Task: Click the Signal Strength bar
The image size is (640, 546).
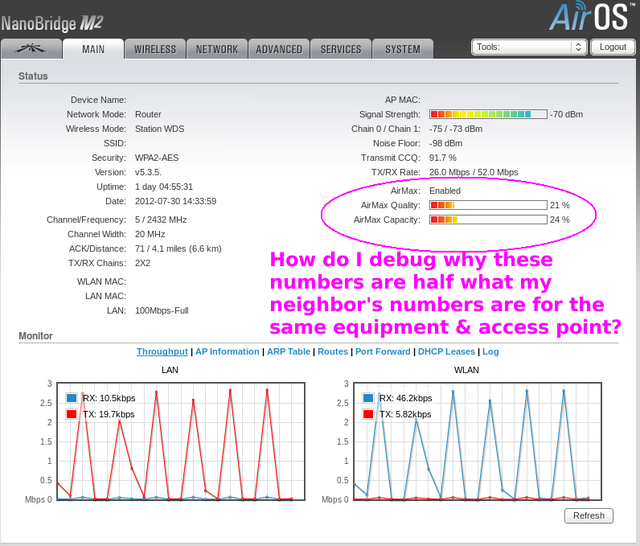Action: 488,114
